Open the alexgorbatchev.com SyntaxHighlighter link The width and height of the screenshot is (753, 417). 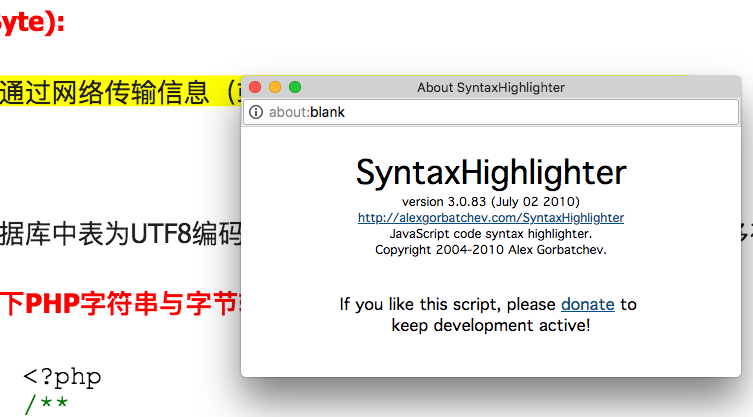(490, 217)
